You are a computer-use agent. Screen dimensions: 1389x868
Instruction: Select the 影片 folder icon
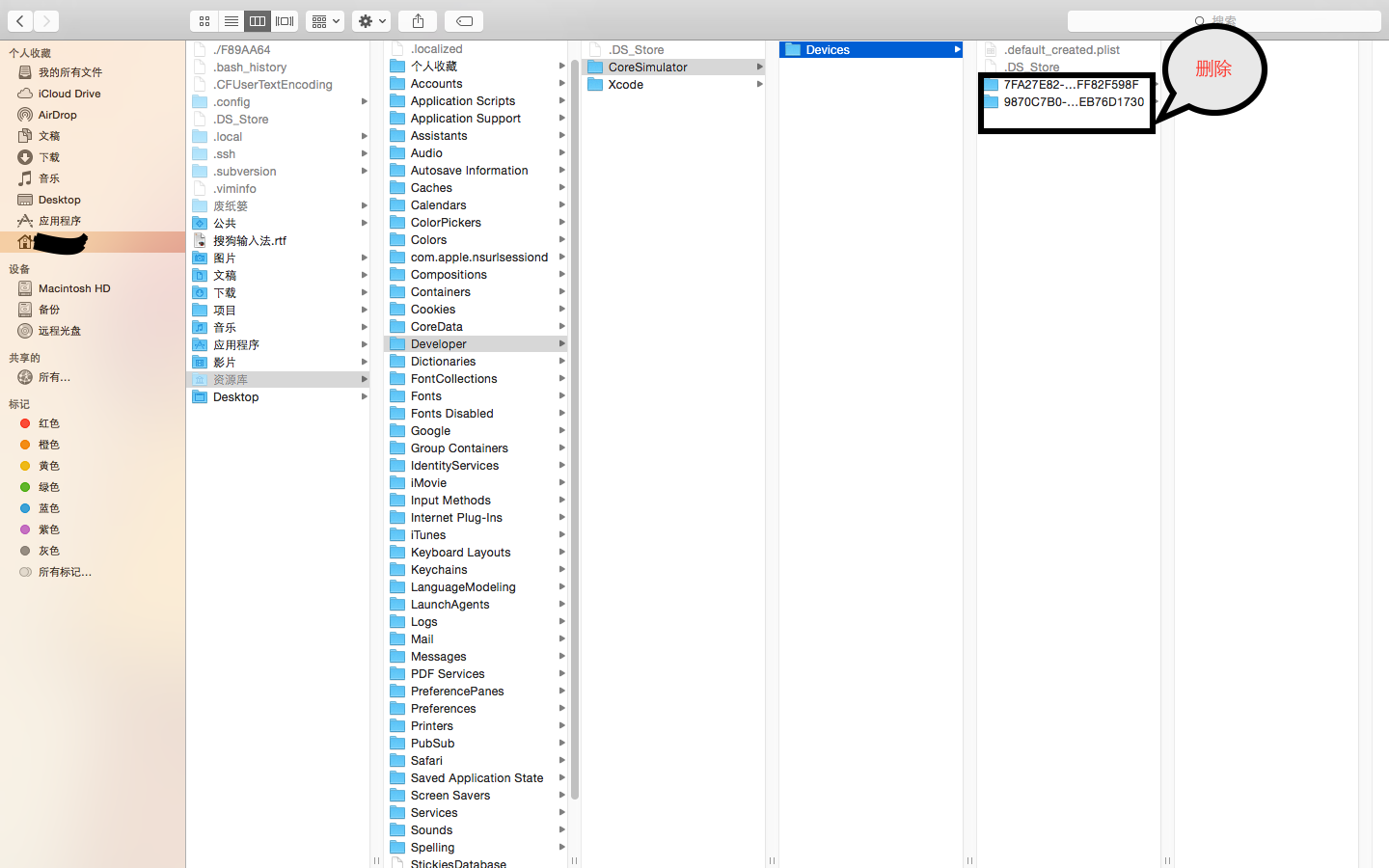click(x=200, y=363)
